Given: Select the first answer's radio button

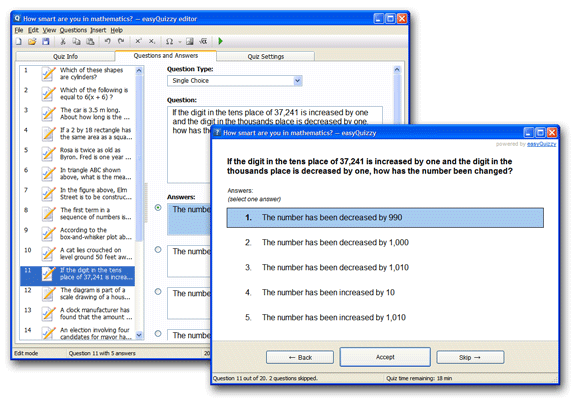Looking at the screenshot, I should (x=158, y=208).
